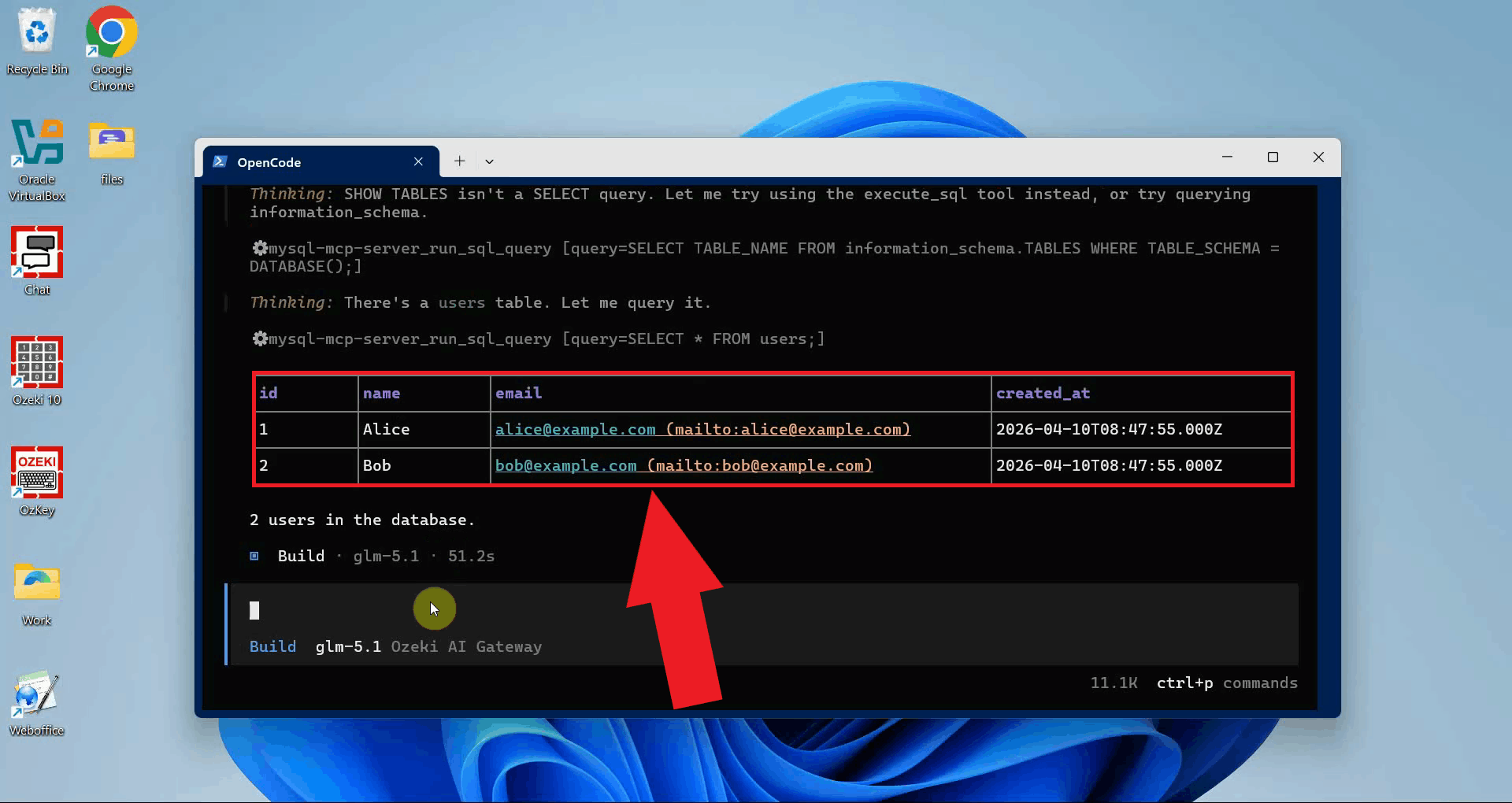Expand the terminal profile dropdown chevron
This screenshot has height=803, width=1512.
click(x=489, y=161)
